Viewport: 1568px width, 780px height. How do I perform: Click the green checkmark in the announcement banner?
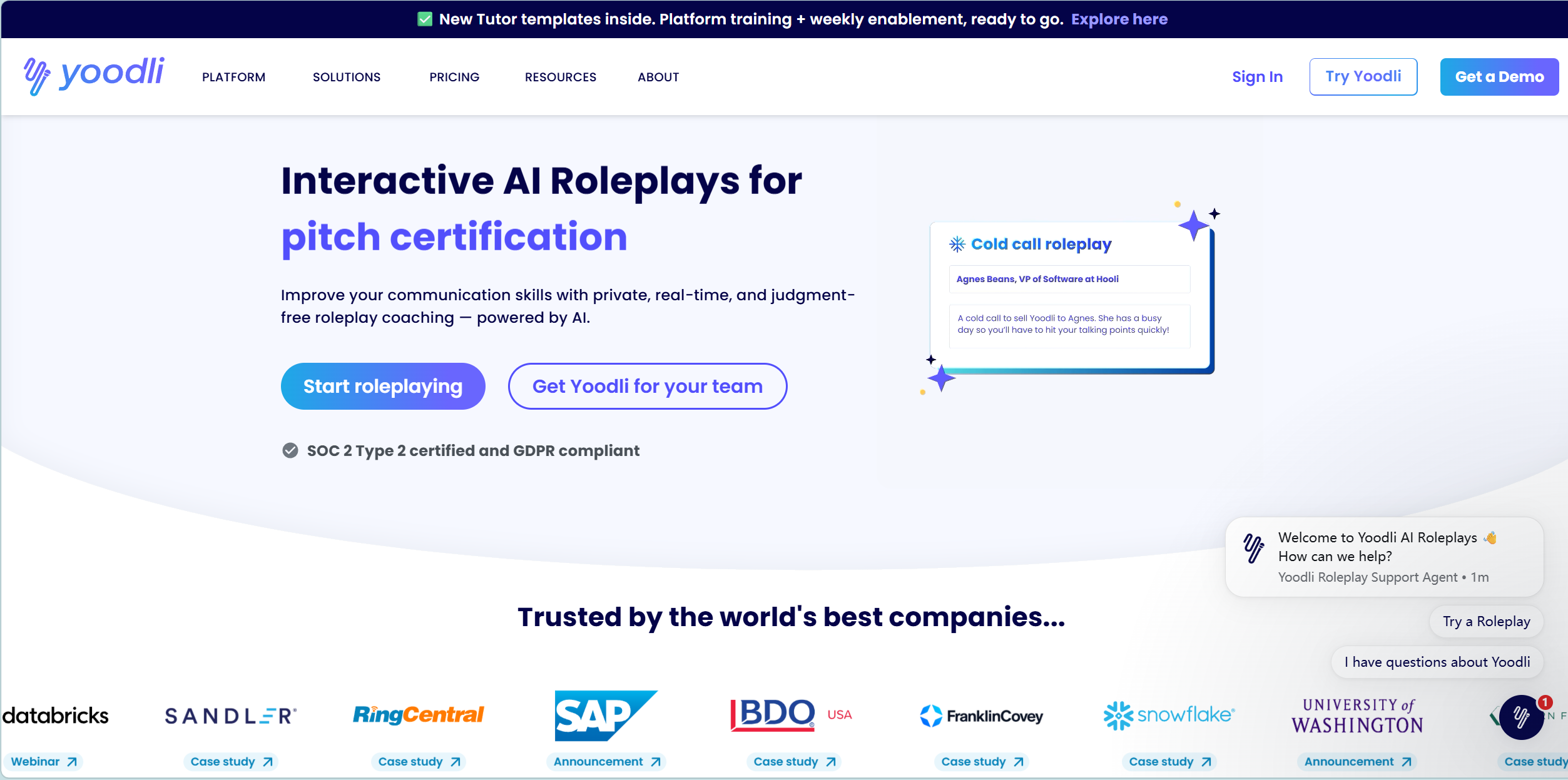[x=425, y=19]
